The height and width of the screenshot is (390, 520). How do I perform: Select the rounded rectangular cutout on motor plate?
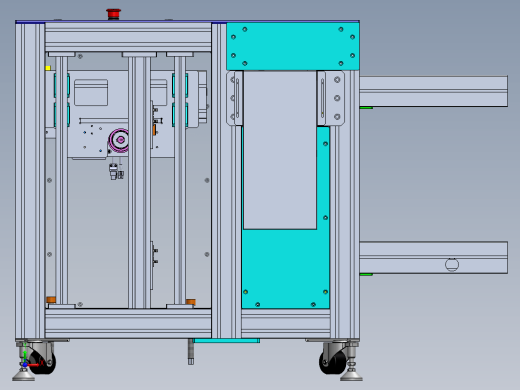point(91,92)
